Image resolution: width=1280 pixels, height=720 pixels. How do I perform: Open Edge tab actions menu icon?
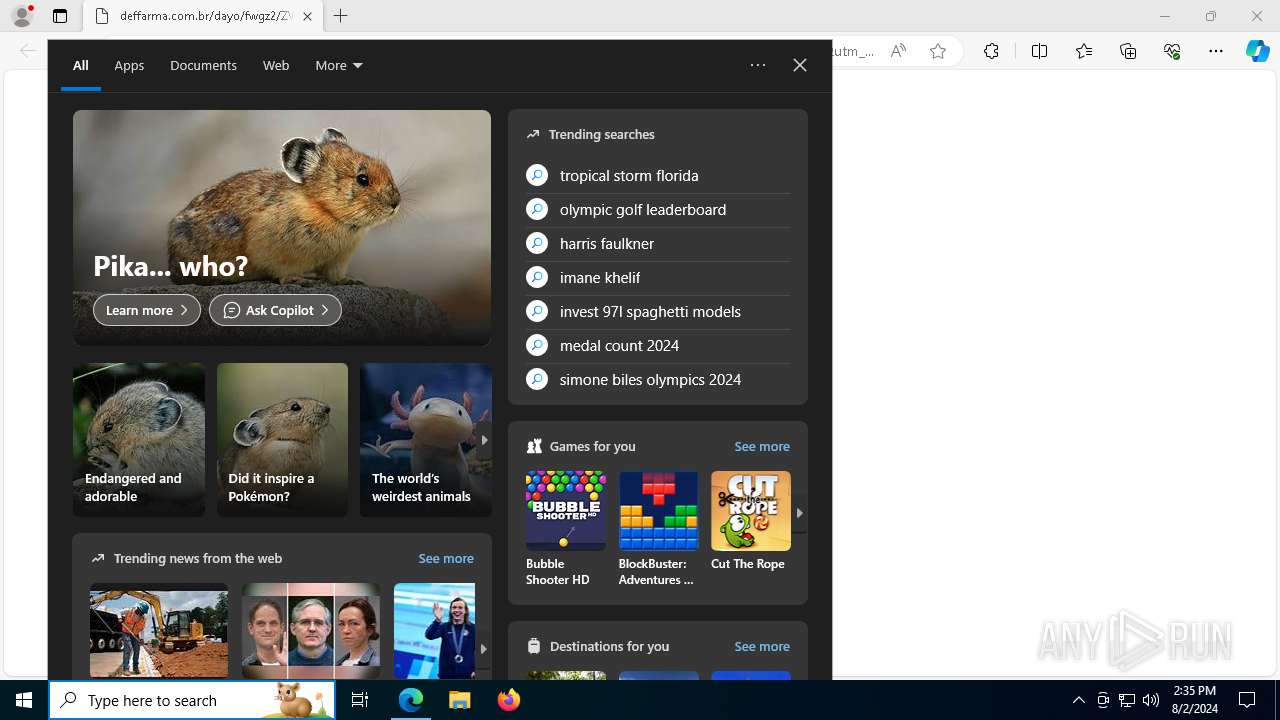coord(60,16)
